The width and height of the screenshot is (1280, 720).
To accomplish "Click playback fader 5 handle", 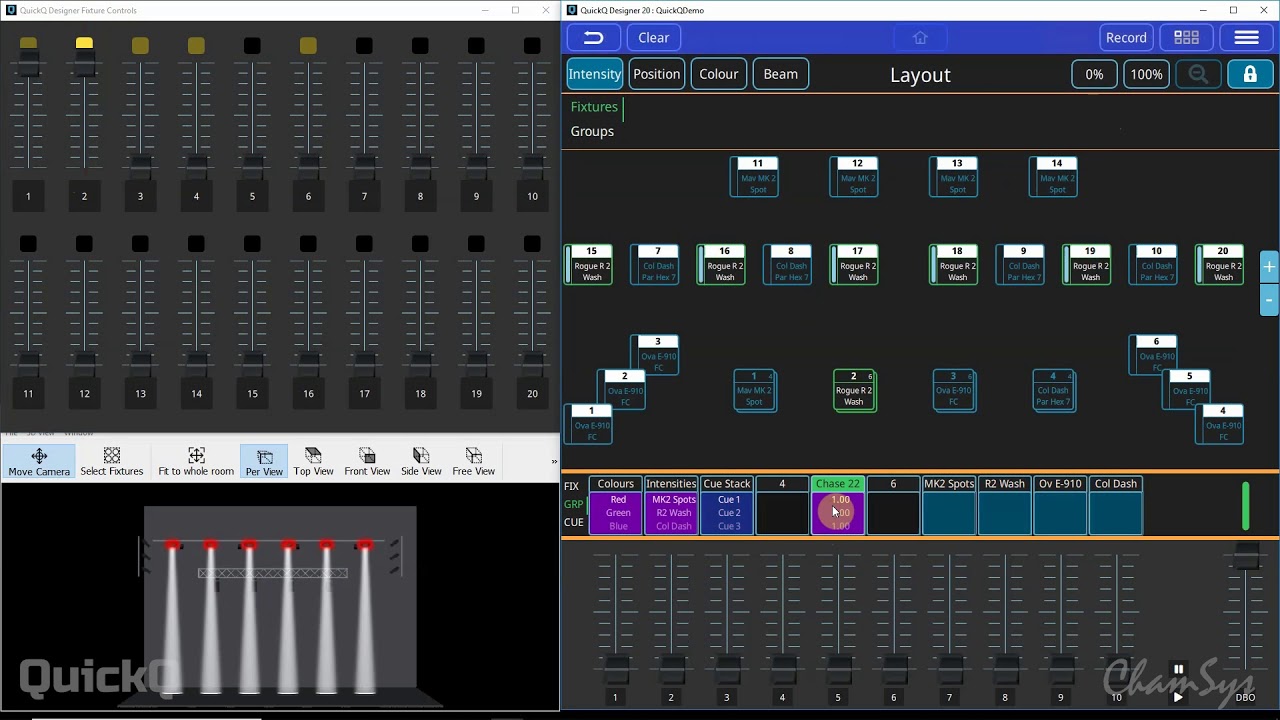I will pos(838,670).
